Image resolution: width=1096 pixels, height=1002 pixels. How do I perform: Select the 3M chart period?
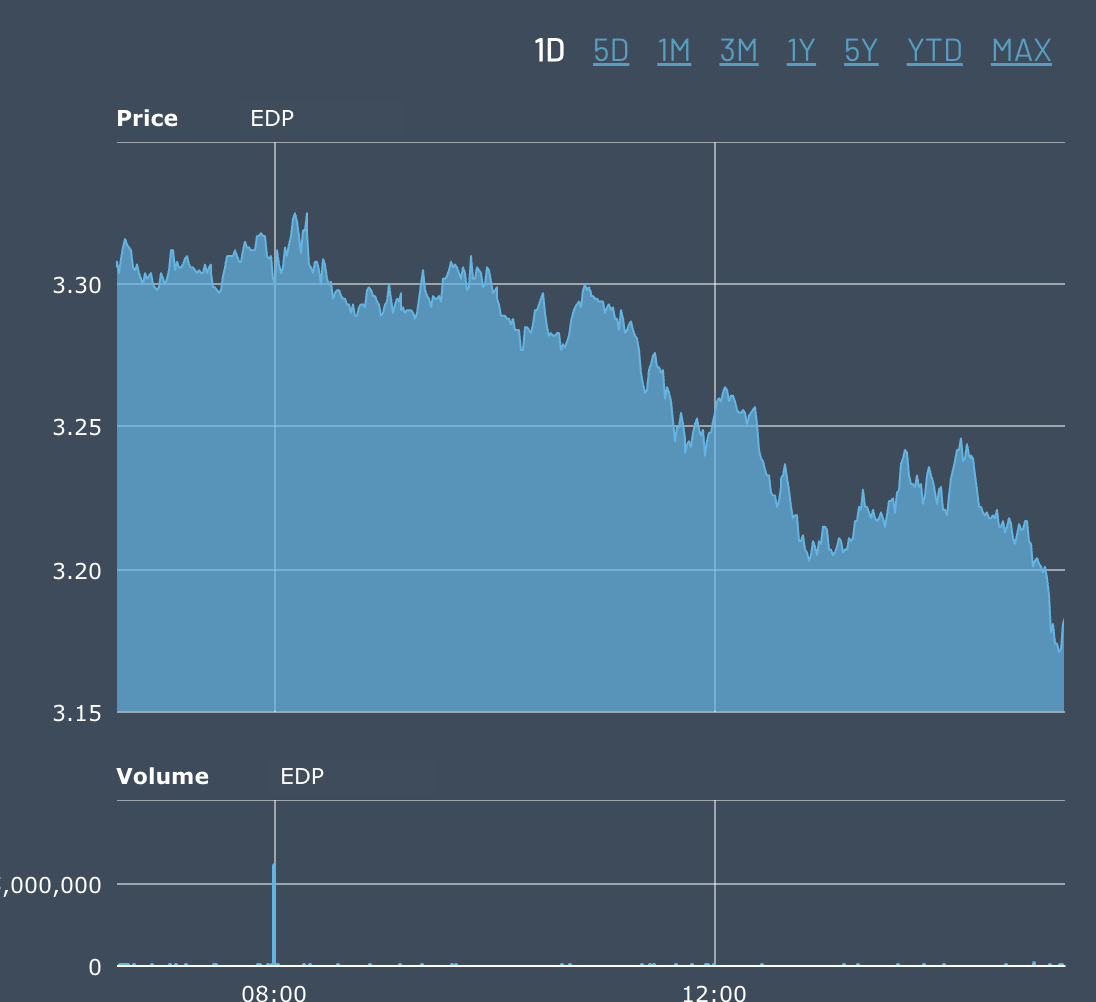coord(738,50)
